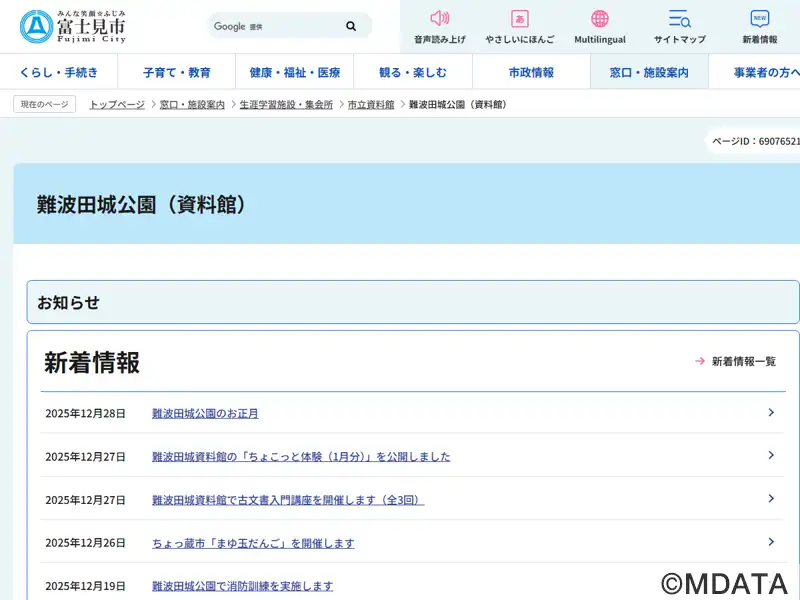Click chevron on ちょこっと体験 news row
The image size is (800, 600).
pos(771,455)
